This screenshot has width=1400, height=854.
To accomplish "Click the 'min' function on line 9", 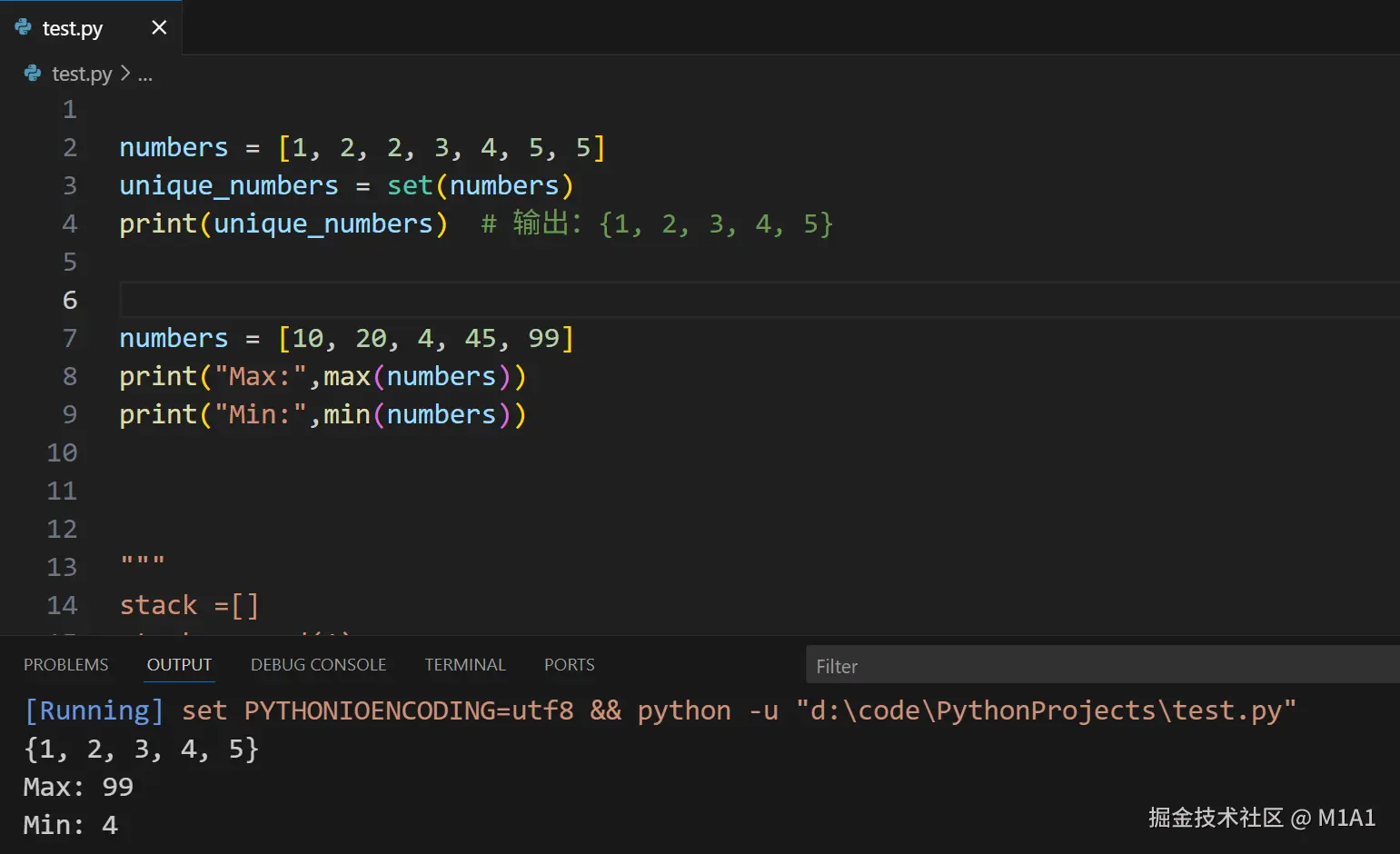I will (347, 415).
